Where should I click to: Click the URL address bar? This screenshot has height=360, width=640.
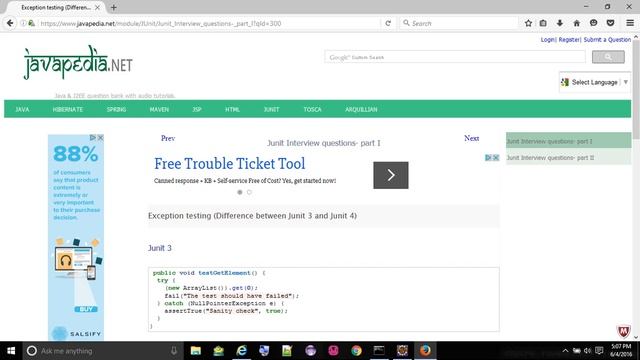click(x=208, y=23)
